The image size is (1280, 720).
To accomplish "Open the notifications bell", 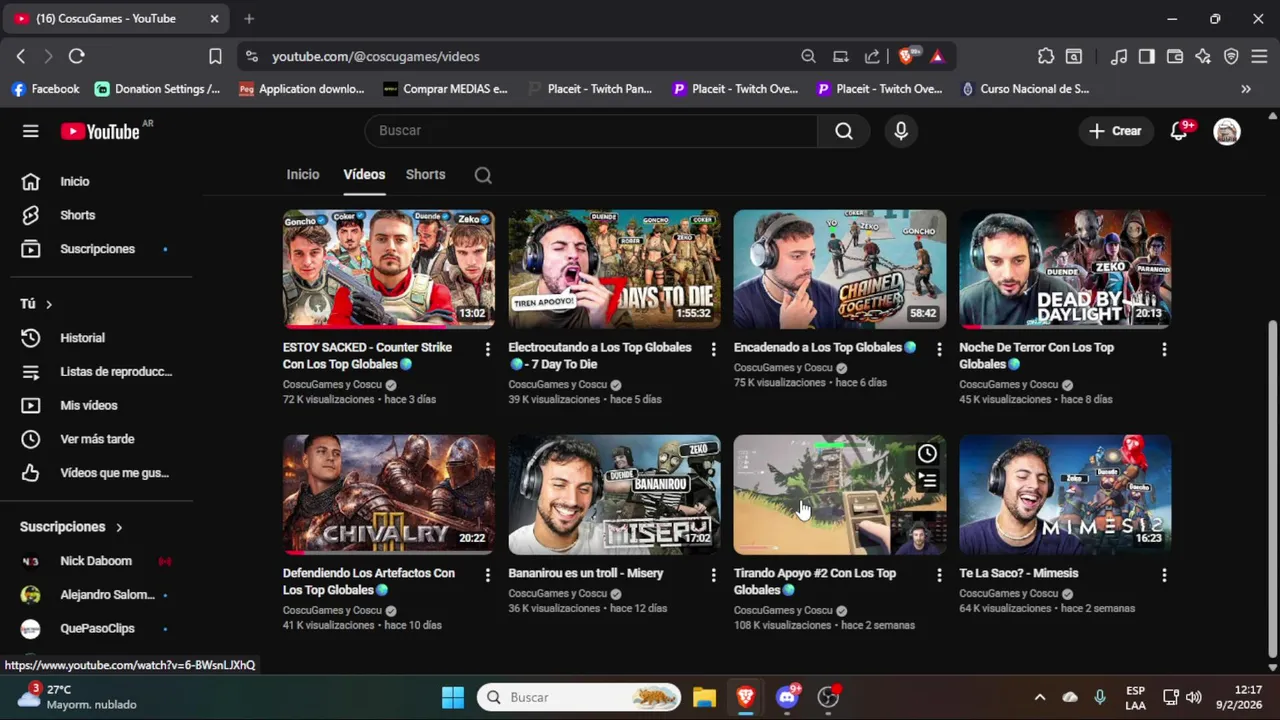I will (1179, 131).
